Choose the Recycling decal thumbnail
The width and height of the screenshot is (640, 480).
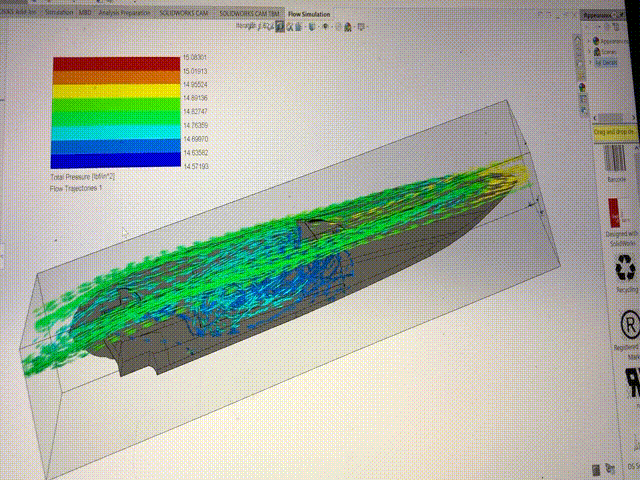(625, 268)
